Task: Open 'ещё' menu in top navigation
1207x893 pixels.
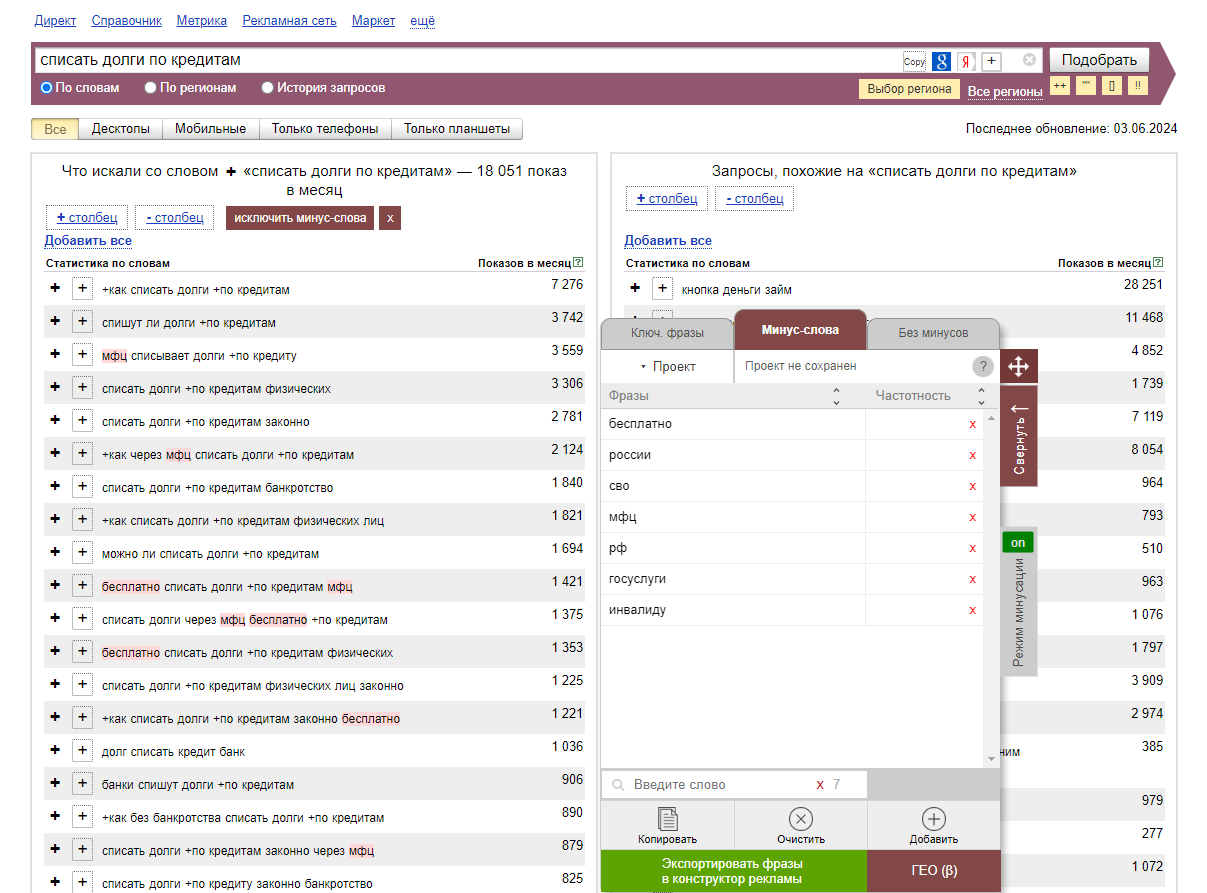Action: pos(422,21)
